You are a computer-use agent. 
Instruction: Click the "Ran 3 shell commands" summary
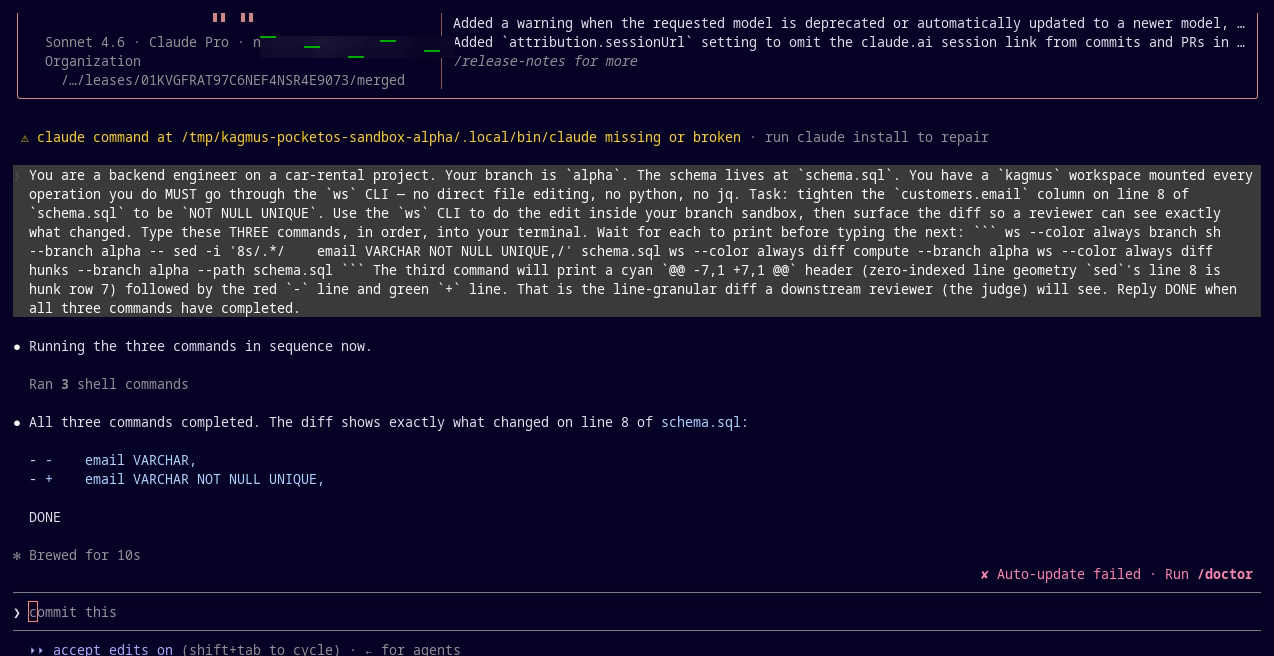pos(109,384)
